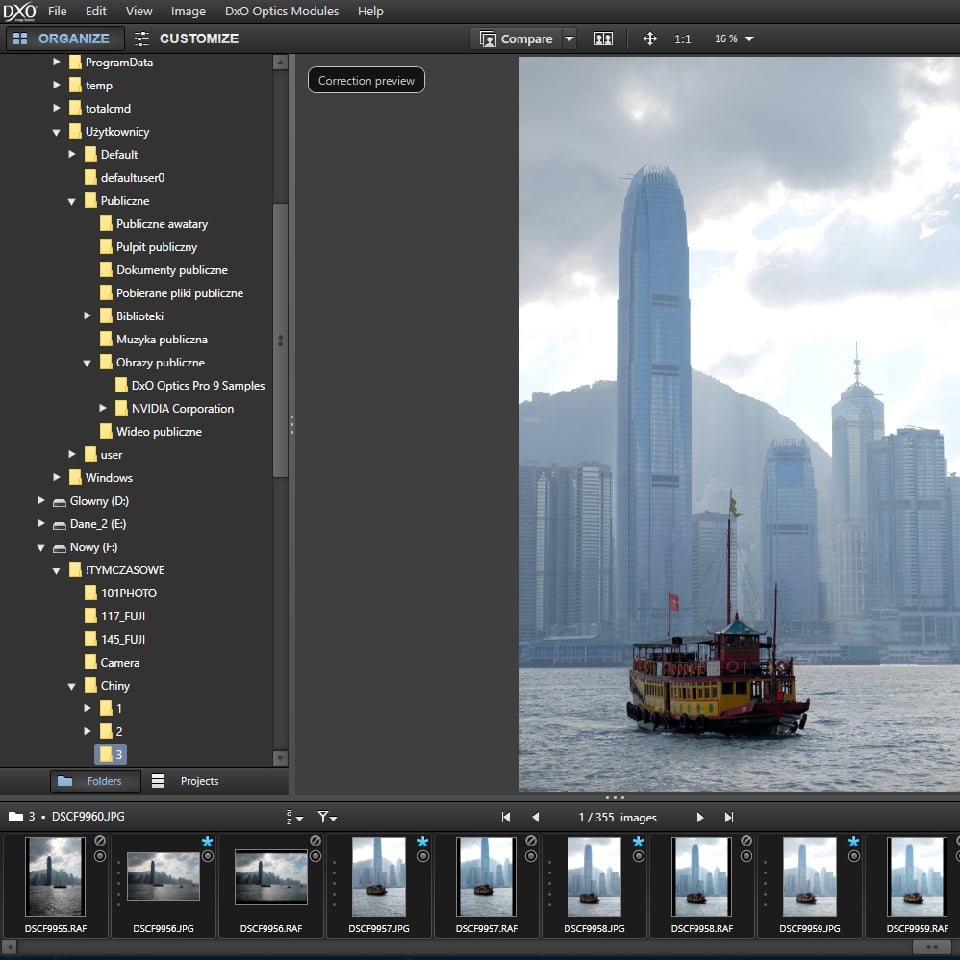
Task: Jump to the last image in filmstrip
Action: click(729, 817)
